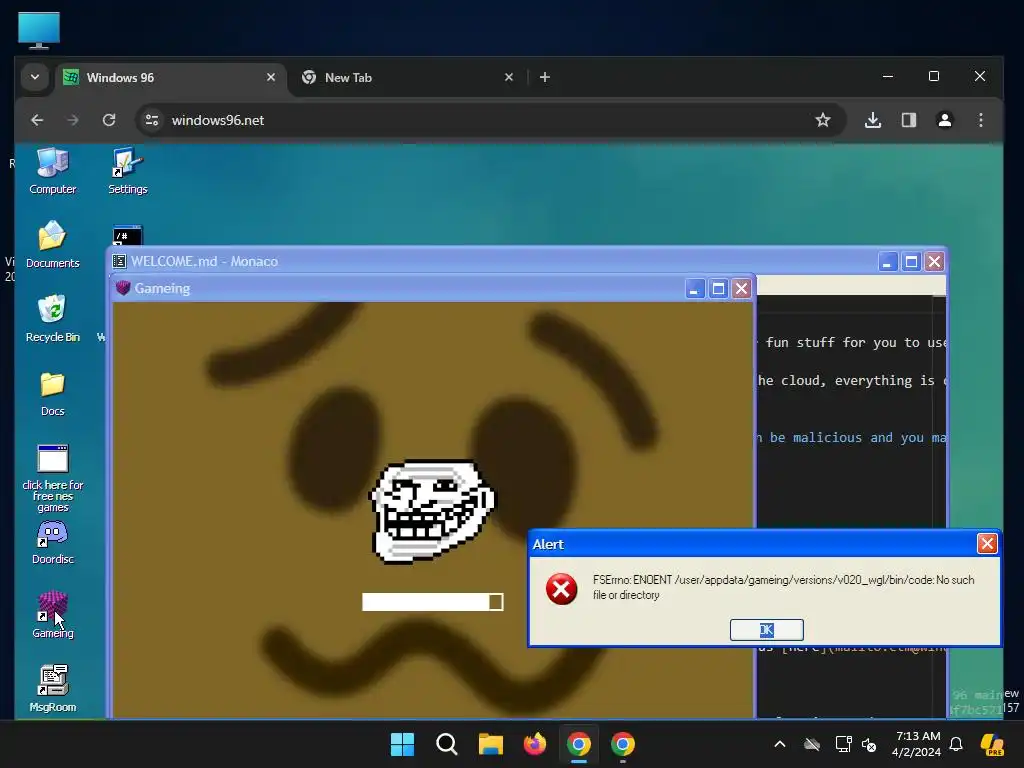
Task: Open the clock showing 7:13 AM
Action: coord(917,744)
